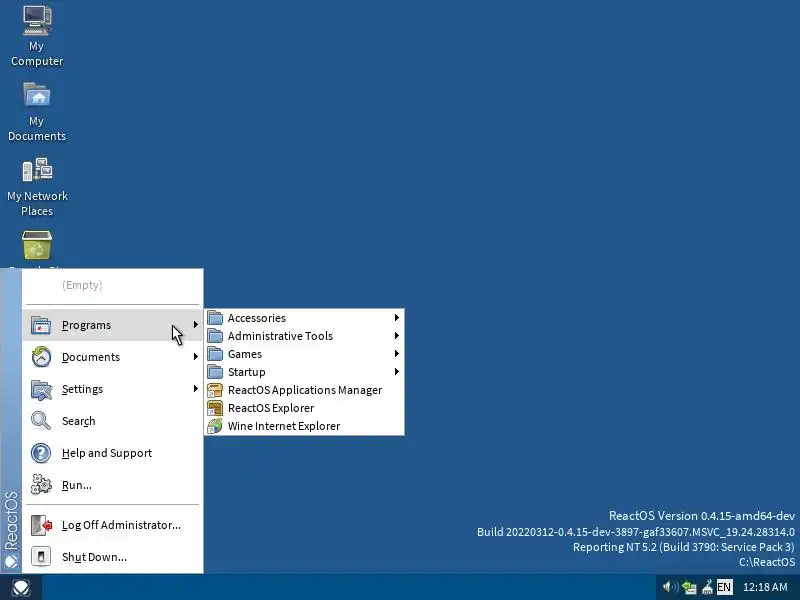The height and width of the screenshot is (600, 800).
Task: Click the EN keyboard language indicator
Action: point(724,587)
